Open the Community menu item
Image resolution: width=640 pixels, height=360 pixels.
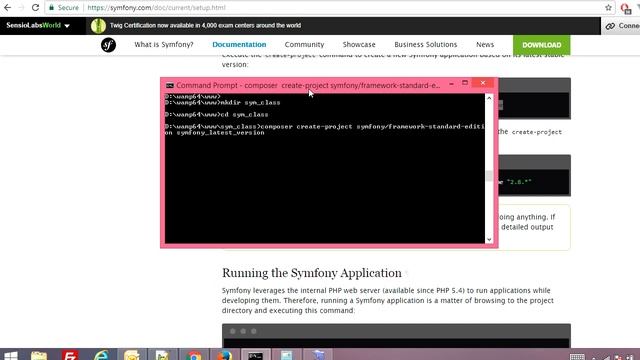304,44
